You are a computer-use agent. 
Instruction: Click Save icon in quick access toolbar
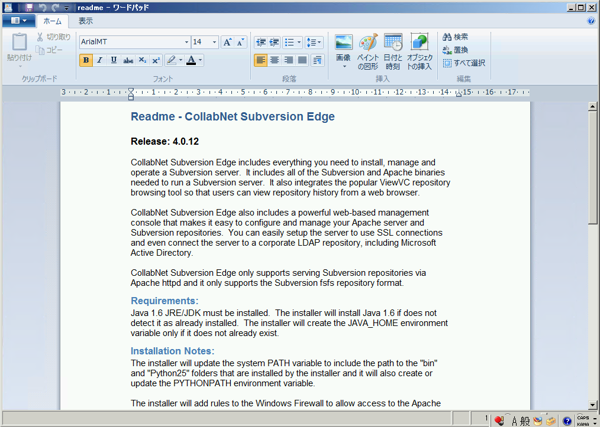click(x=29, y=7)
